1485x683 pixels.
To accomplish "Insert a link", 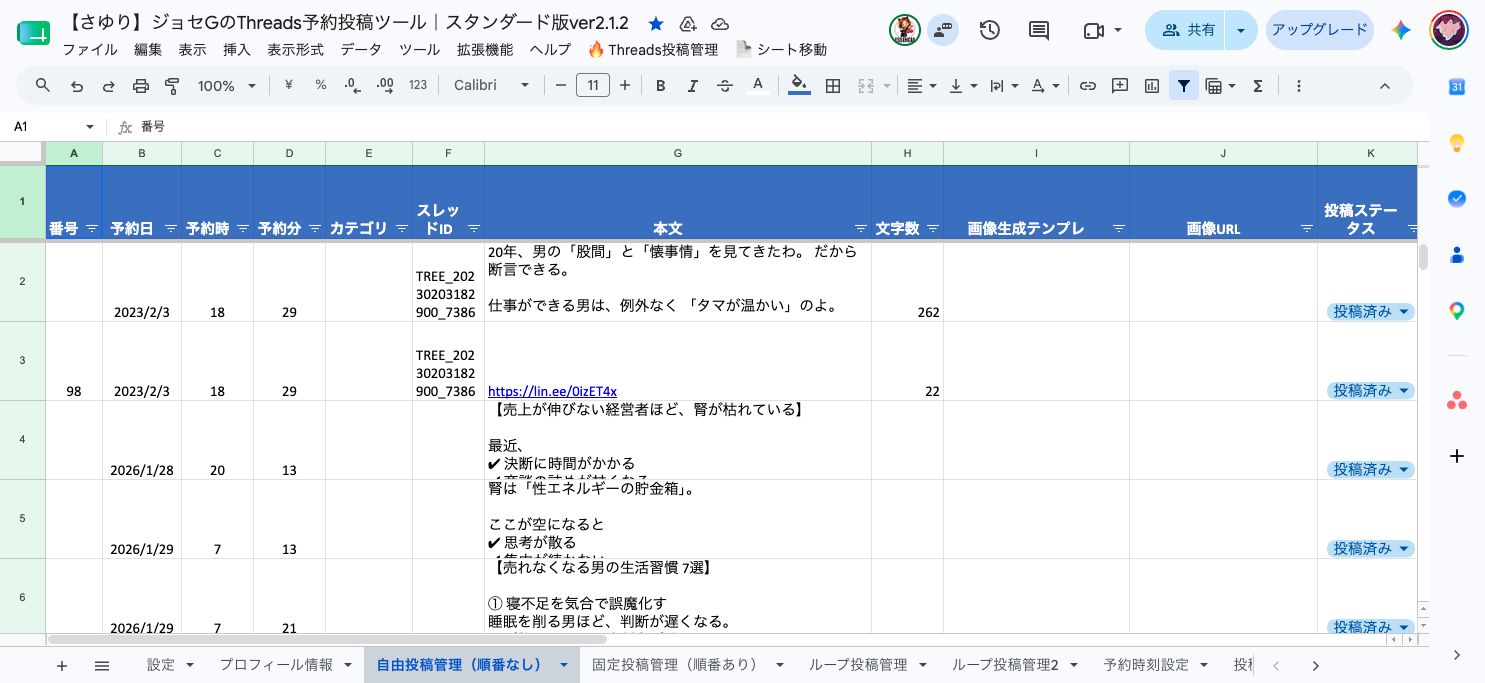I will click(1088, 86).
